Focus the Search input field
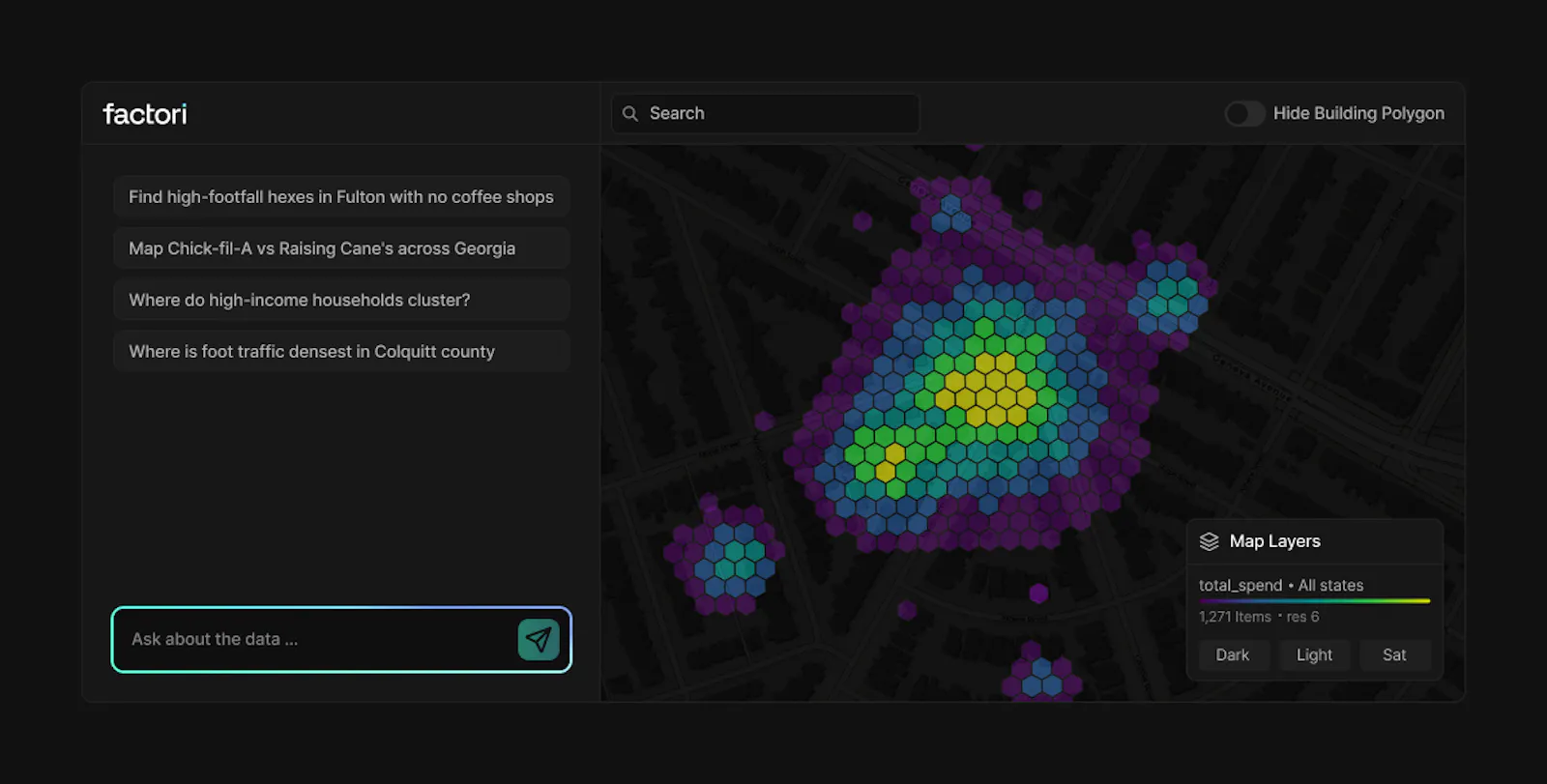 pos(765,114)
